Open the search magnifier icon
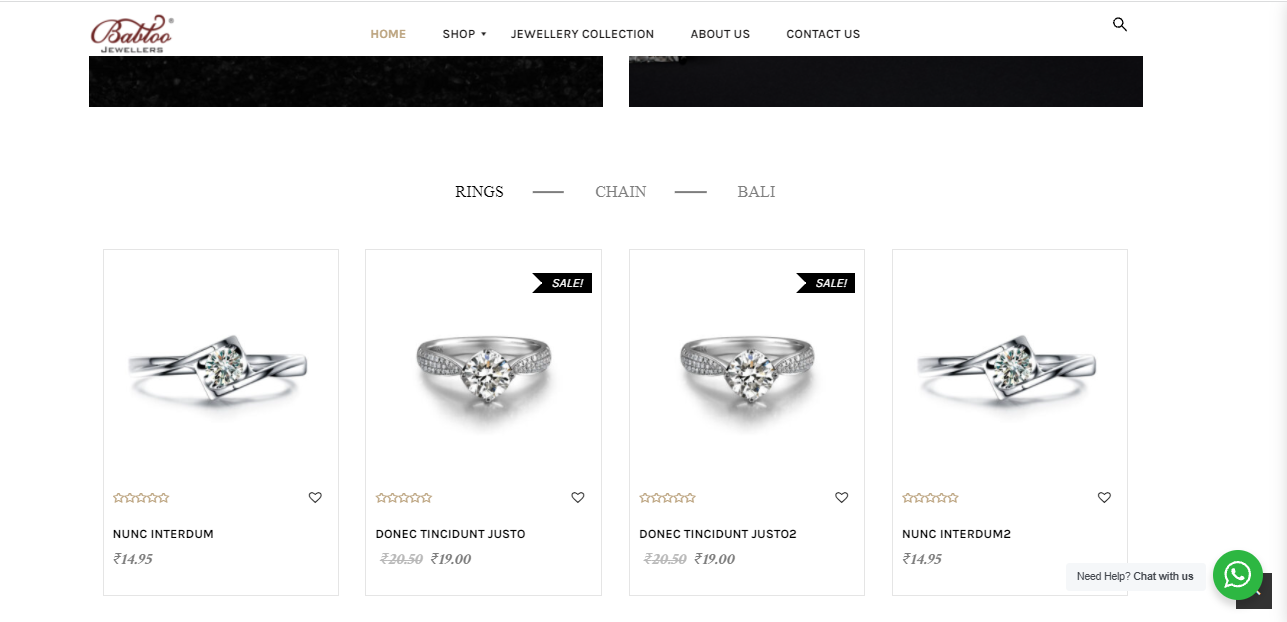Viewport: 1287px width, 622px height. click(1120, 24)
